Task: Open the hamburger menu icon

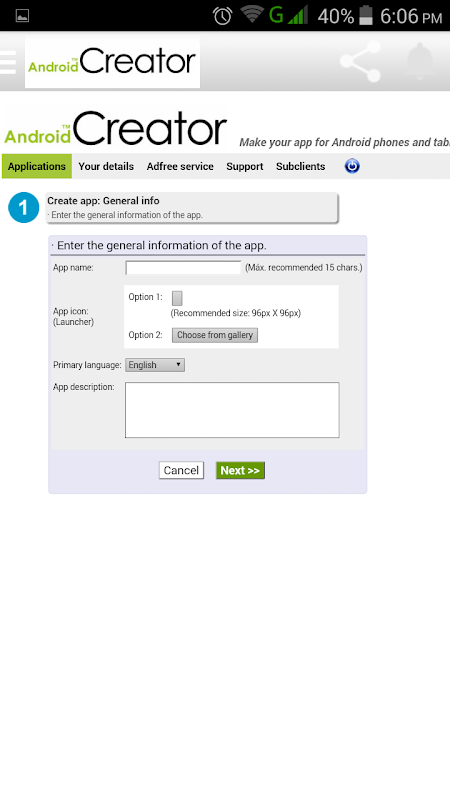Action: (8, 62)
